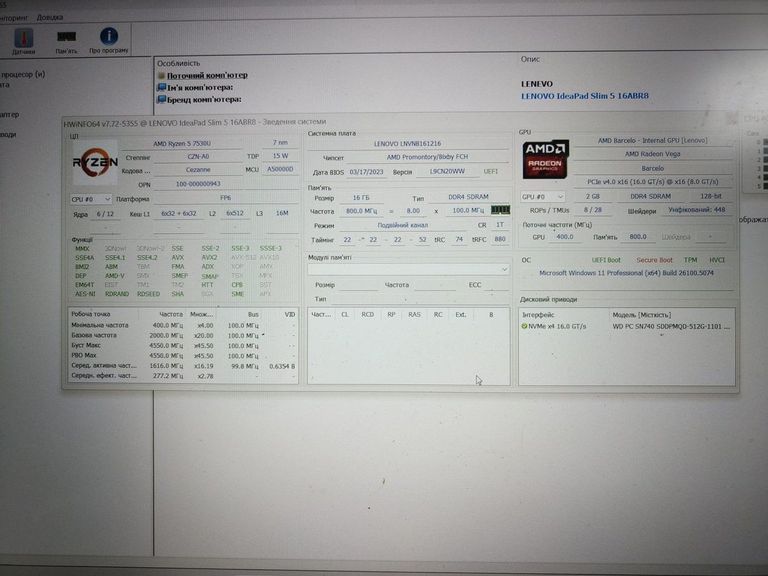Click the GPU clock 400.0 value
Screen dimensions: 768x576
[x=565, y=237]
